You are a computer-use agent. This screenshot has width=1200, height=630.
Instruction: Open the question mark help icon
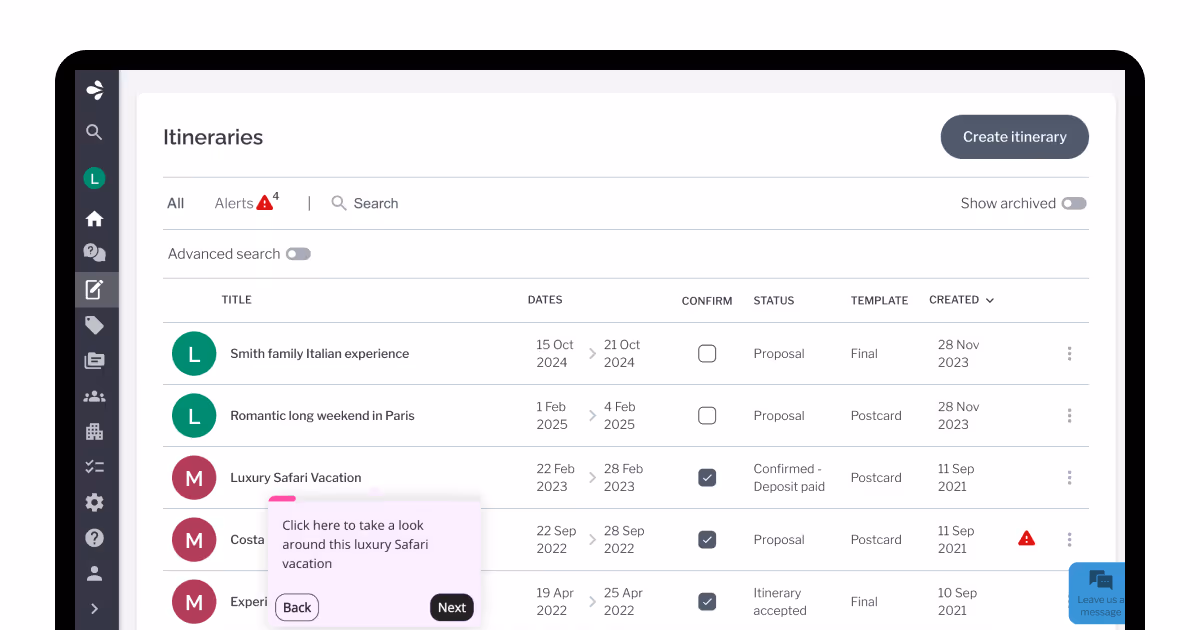coord(94,538)
